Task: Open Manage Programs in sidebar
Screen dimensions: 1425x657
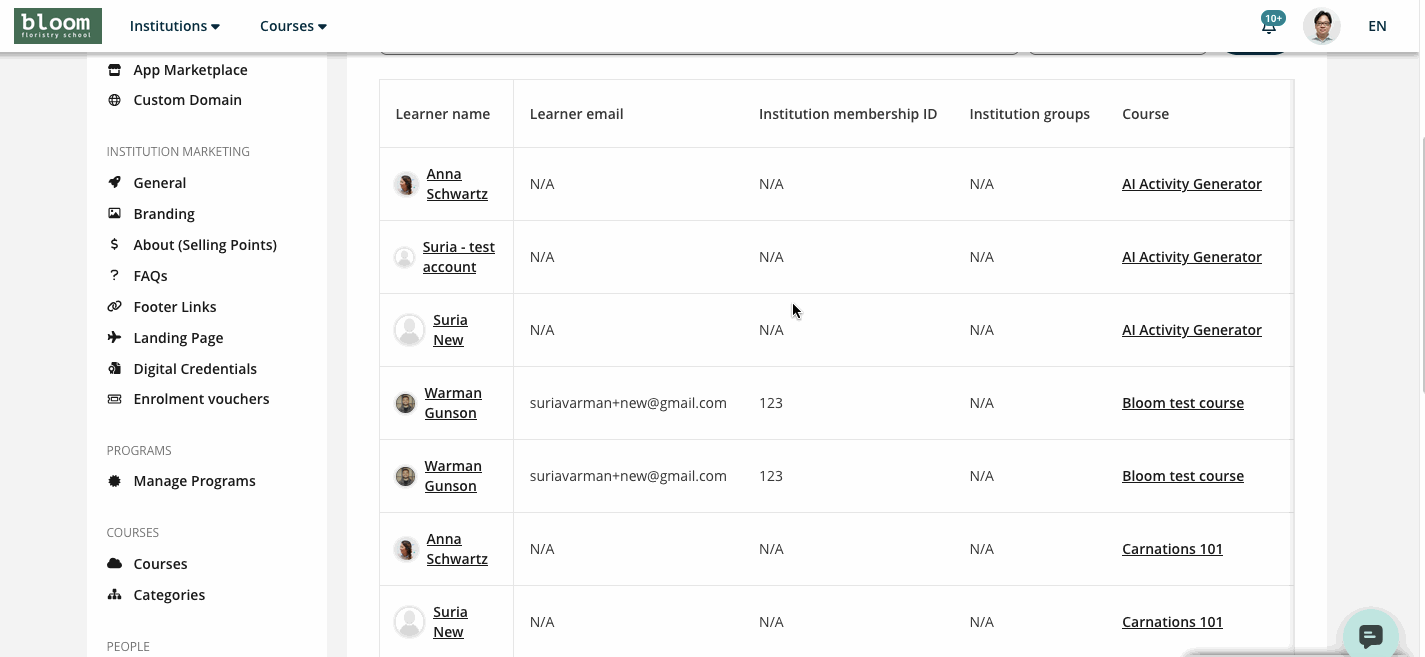Action: coord(194,481)
